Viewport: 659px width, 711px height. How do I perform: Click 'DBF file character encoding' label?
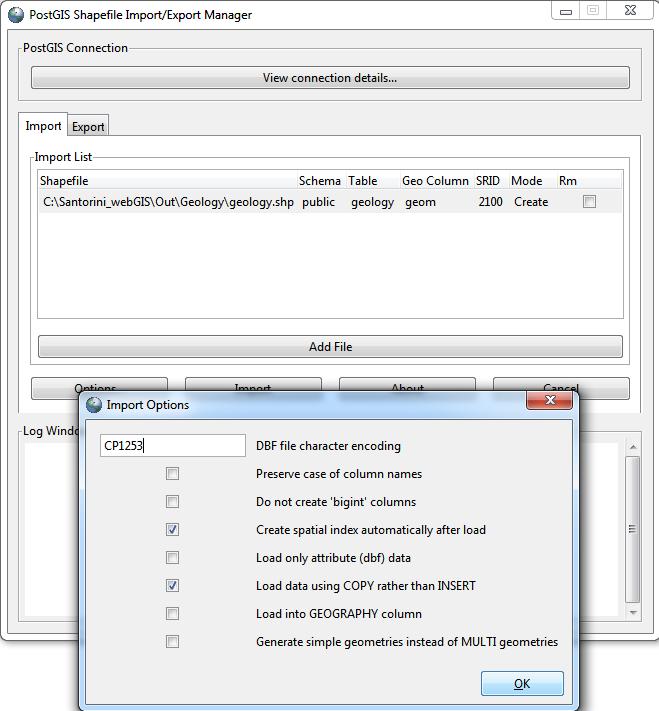coord(328,446)
